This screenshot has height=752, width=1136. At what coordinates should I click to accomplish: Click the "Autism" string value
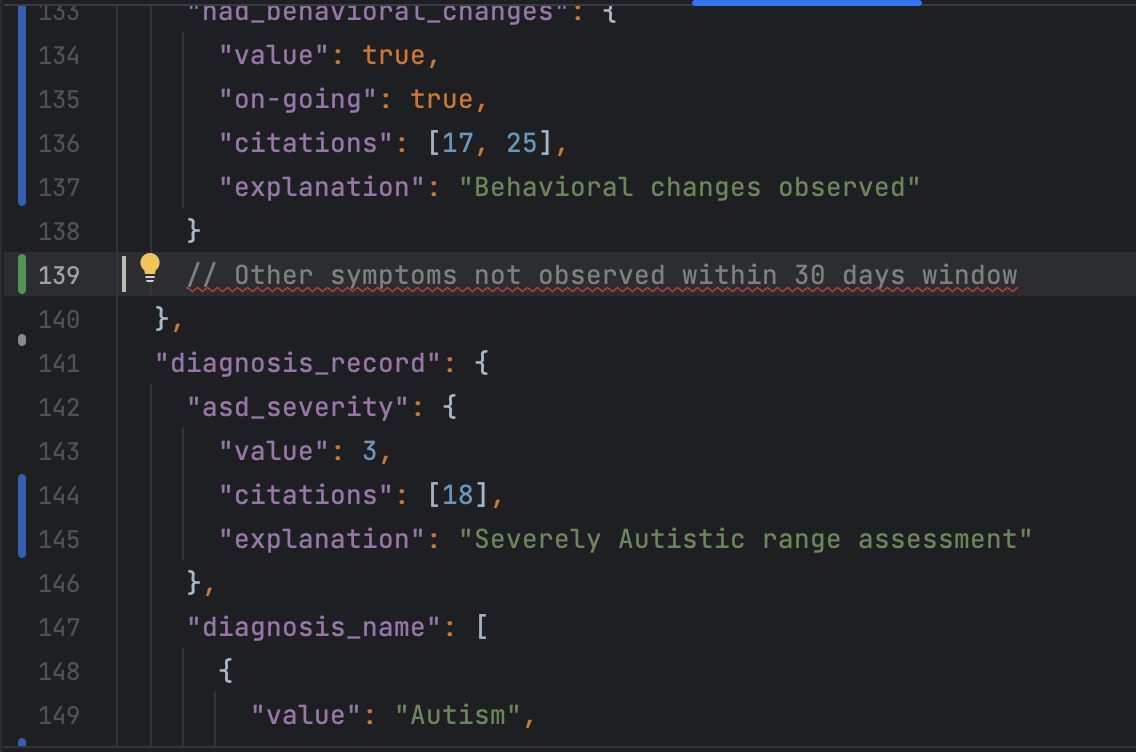tap(458, 715)
